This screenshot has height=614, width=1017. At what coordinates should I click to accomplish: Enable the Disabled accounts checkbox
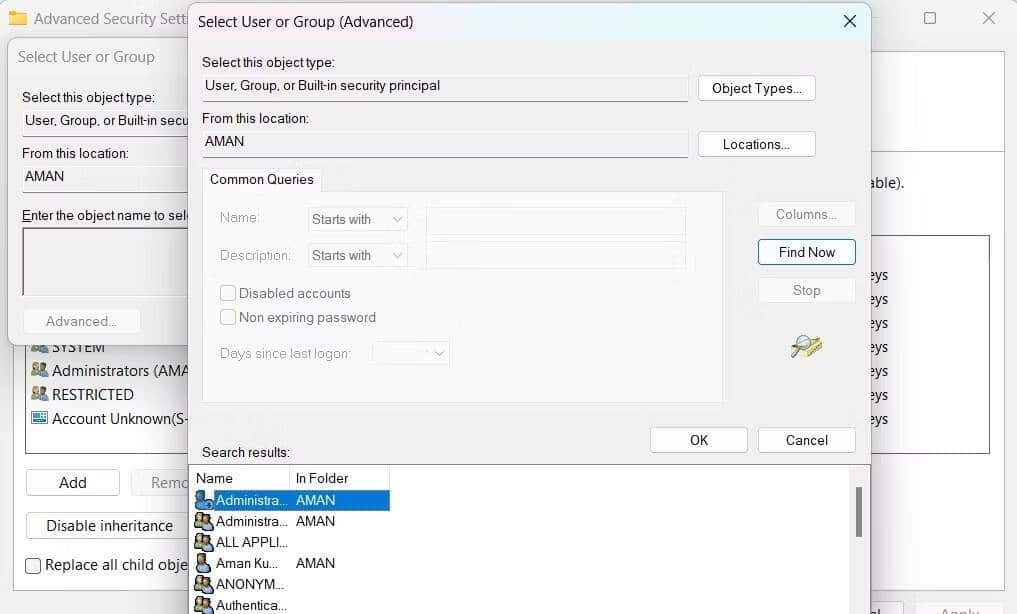pos(228,293)
